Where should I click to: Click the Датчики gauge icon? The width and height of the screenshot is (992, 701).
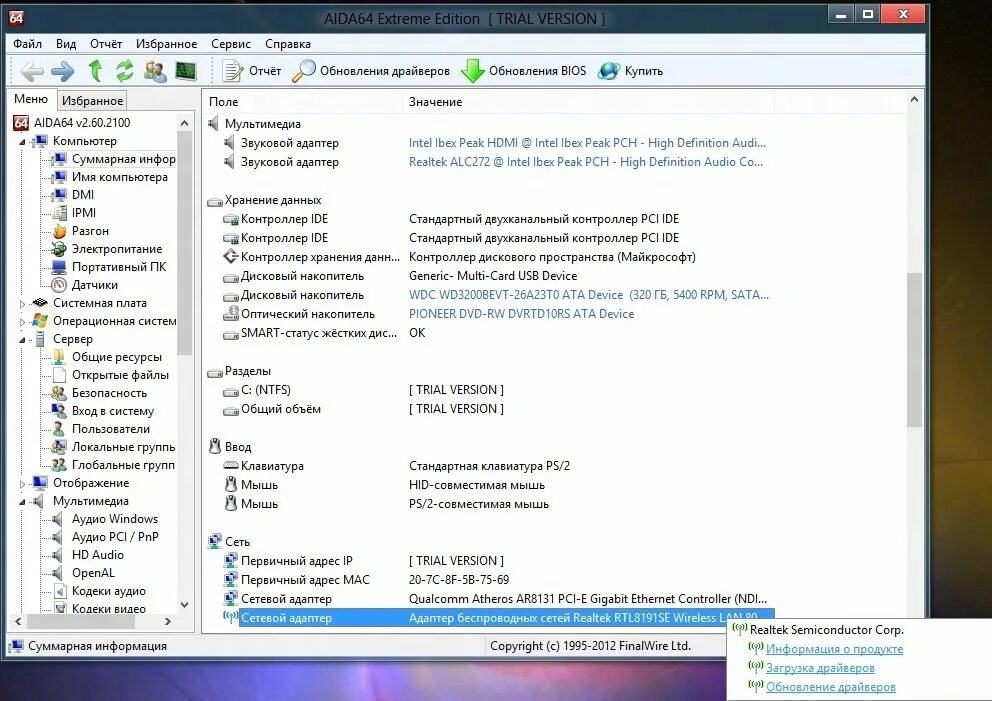59,285
